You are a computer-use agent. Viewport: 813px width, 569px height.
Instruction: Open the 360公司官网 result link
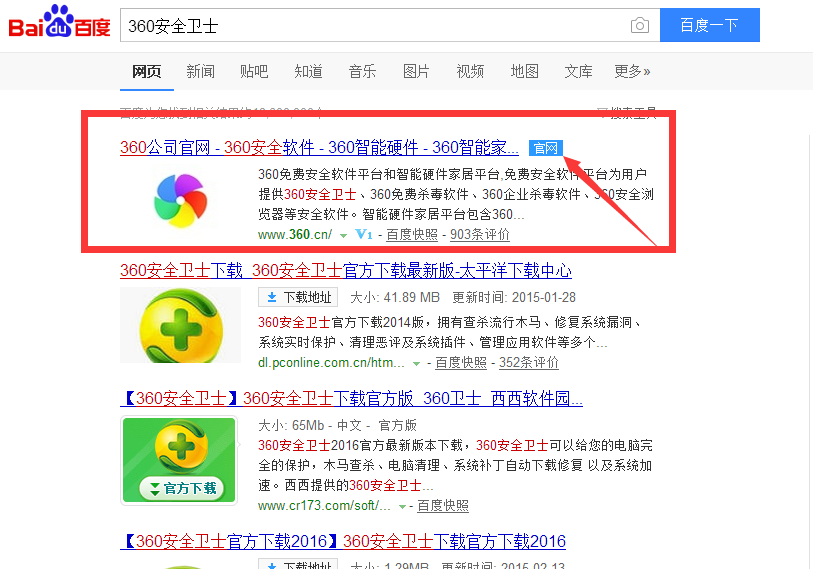point(319,148)
